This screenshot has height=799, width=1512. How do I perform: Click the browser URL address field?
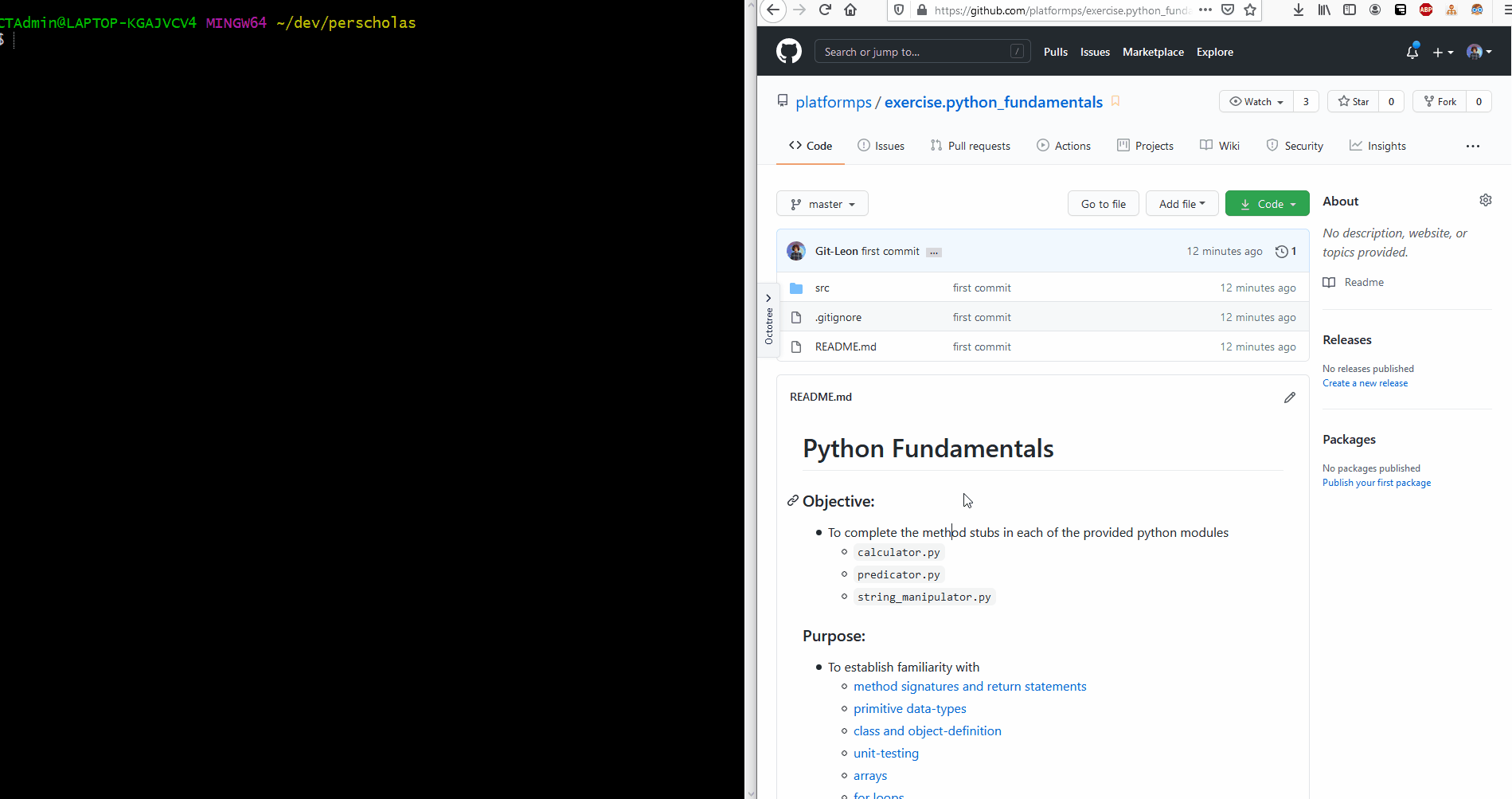coord(1062,10)
